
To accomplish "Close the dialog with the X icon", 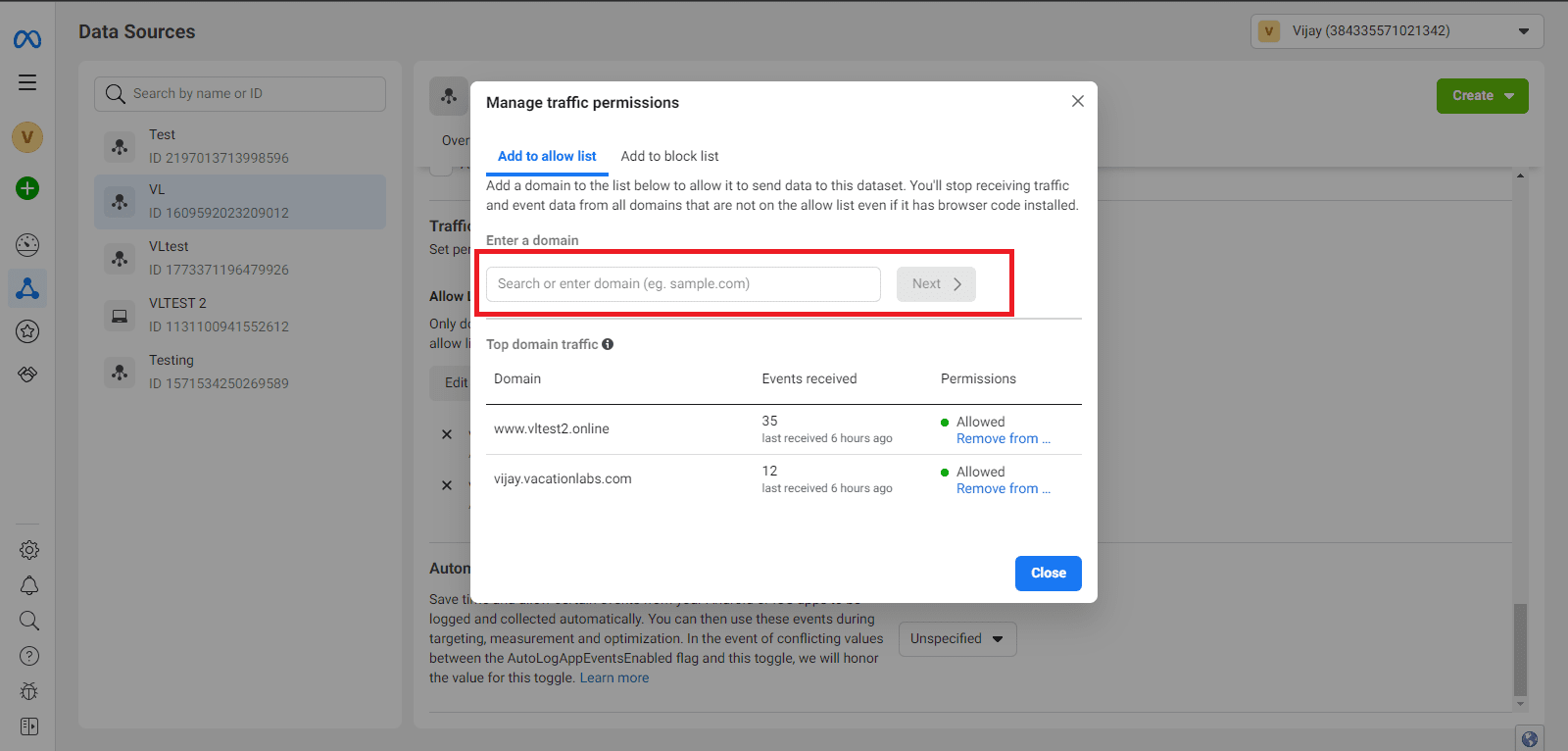I will [x=1077, y=102].
